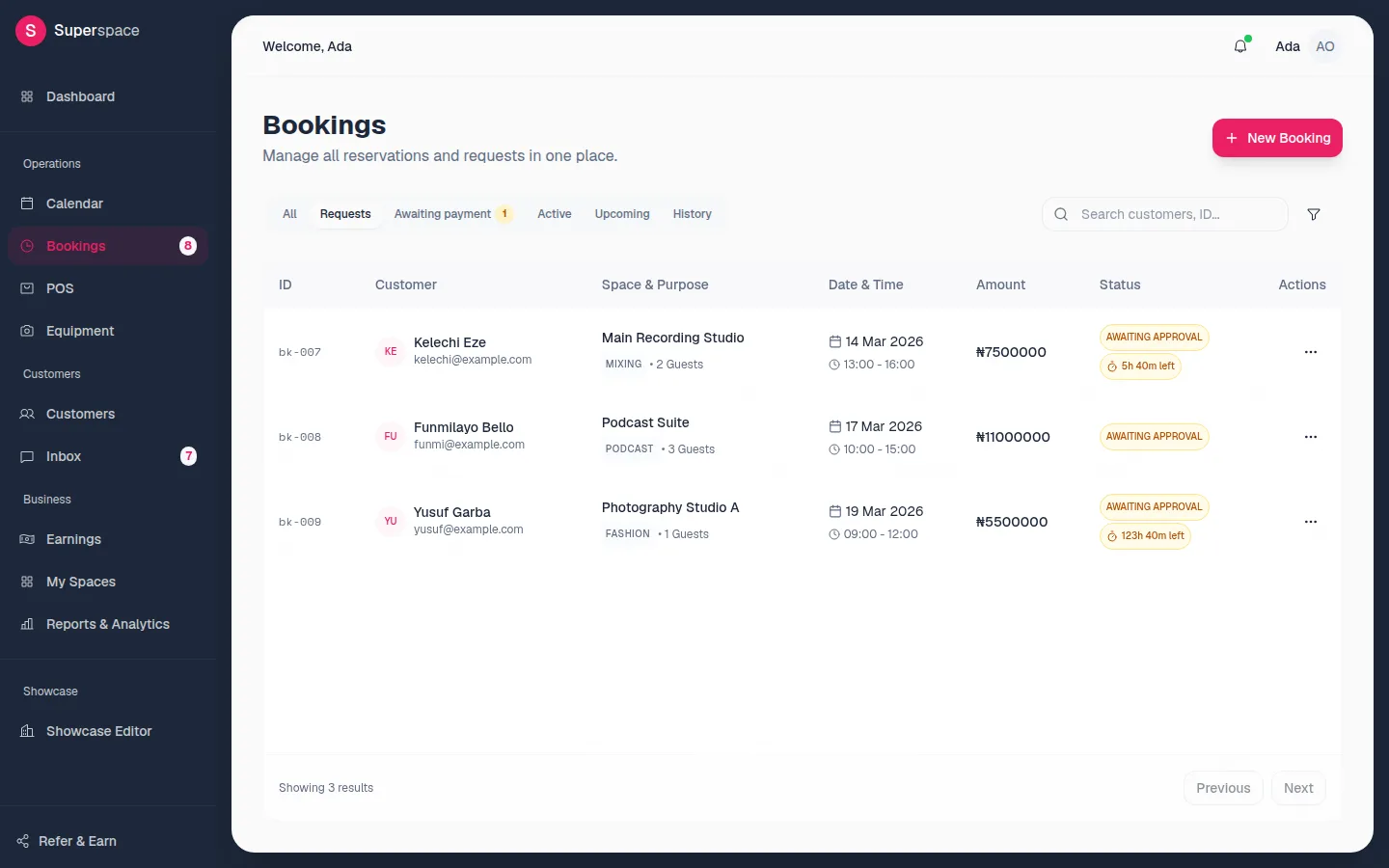This screenshot has height=868, width=1389.
Task: Open Customers page in sidebar
Action: [x=108, y=414]
